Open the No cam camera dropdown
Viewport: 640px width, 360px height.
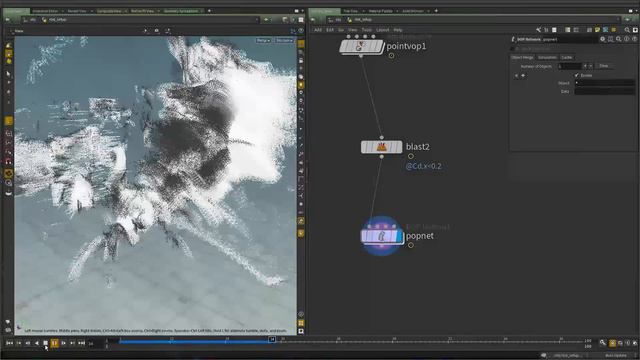(x=284, y=40)
